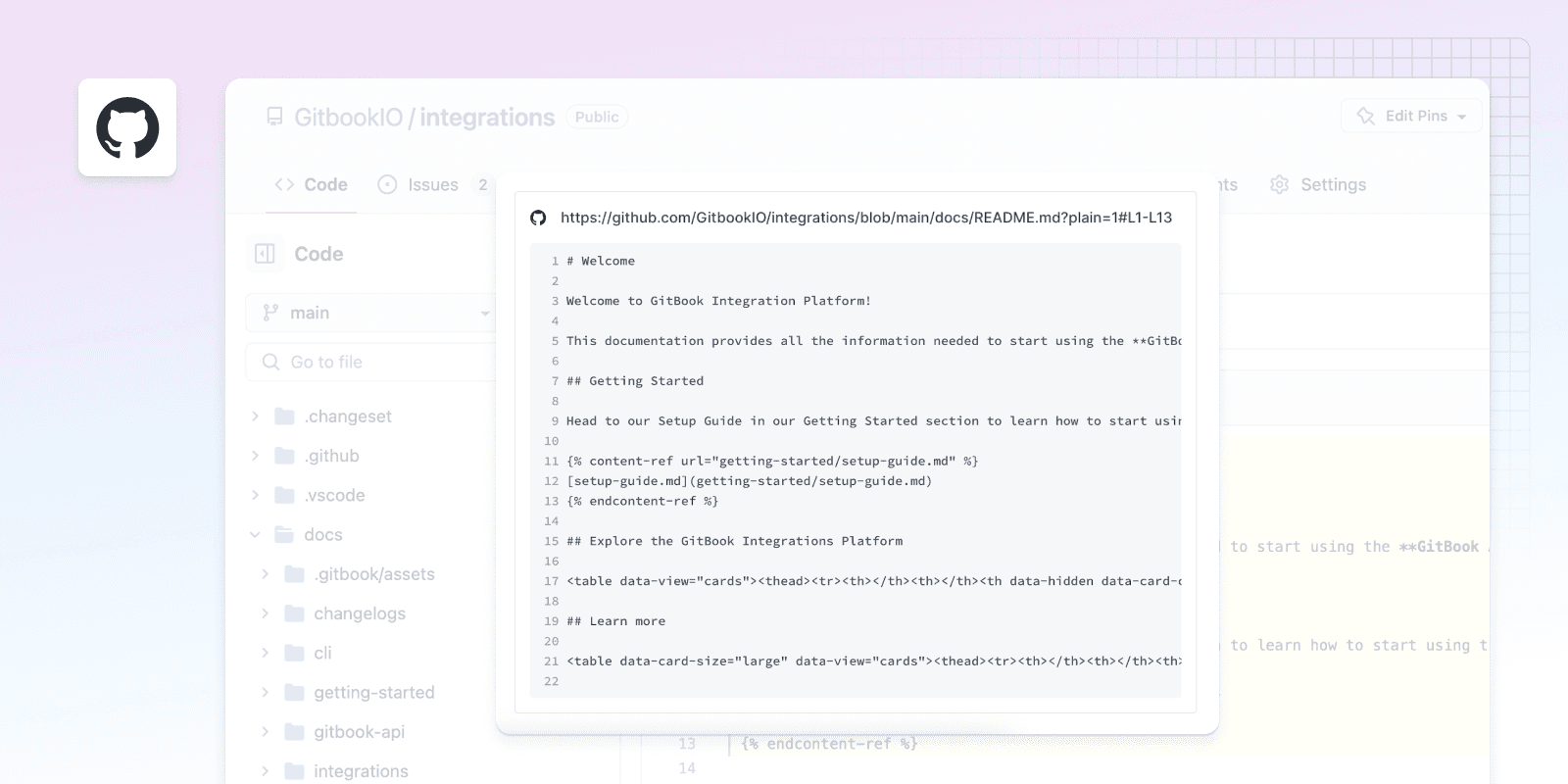Open the Edit Pins dropdown arrow
This screenshot has height=784, width=1568.
click(x=1461, y=117)
